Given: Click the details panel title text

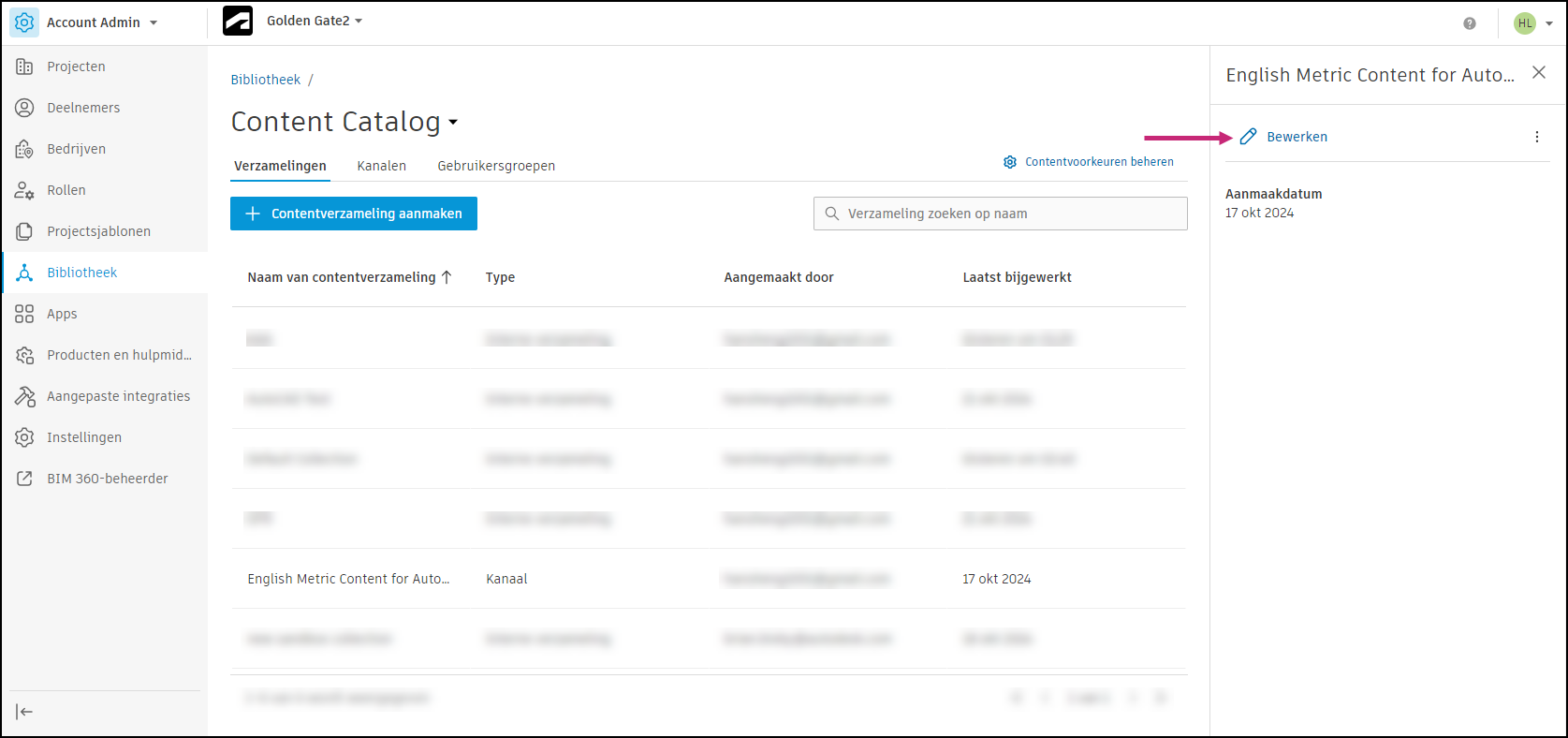Looking at the screenshot, I should pos(1370,75).
